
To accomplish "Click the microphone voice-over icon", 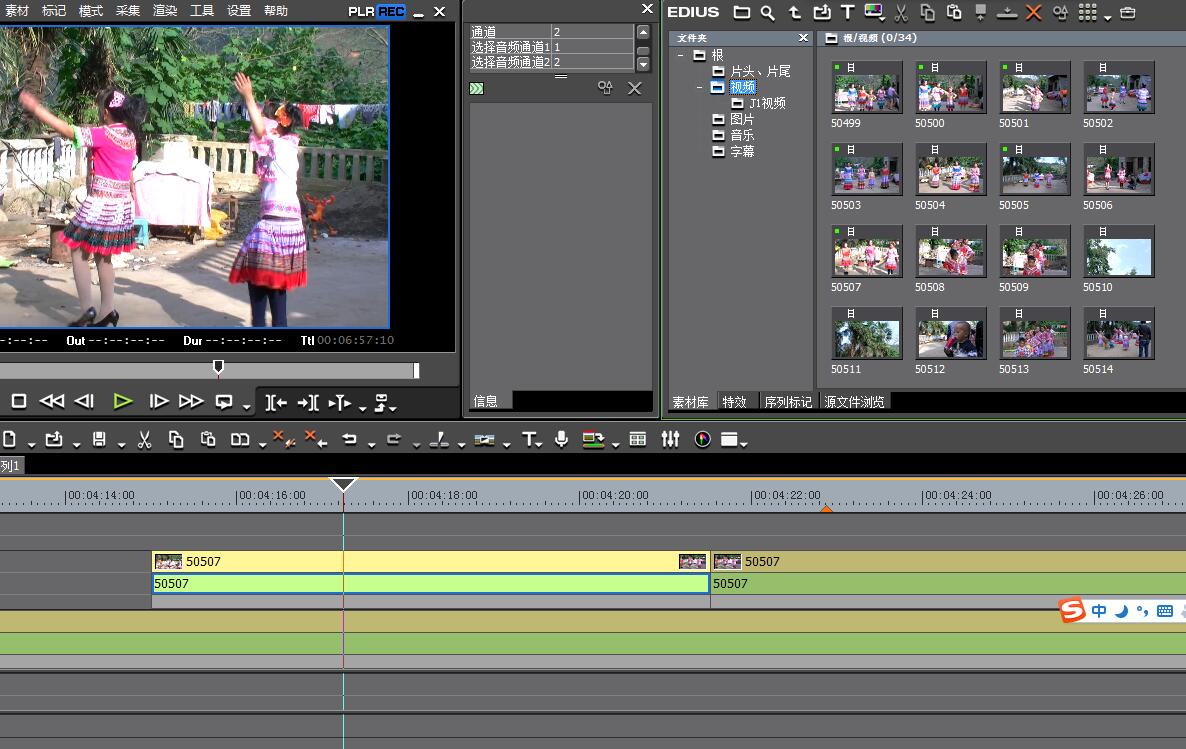I will point(561,440).
